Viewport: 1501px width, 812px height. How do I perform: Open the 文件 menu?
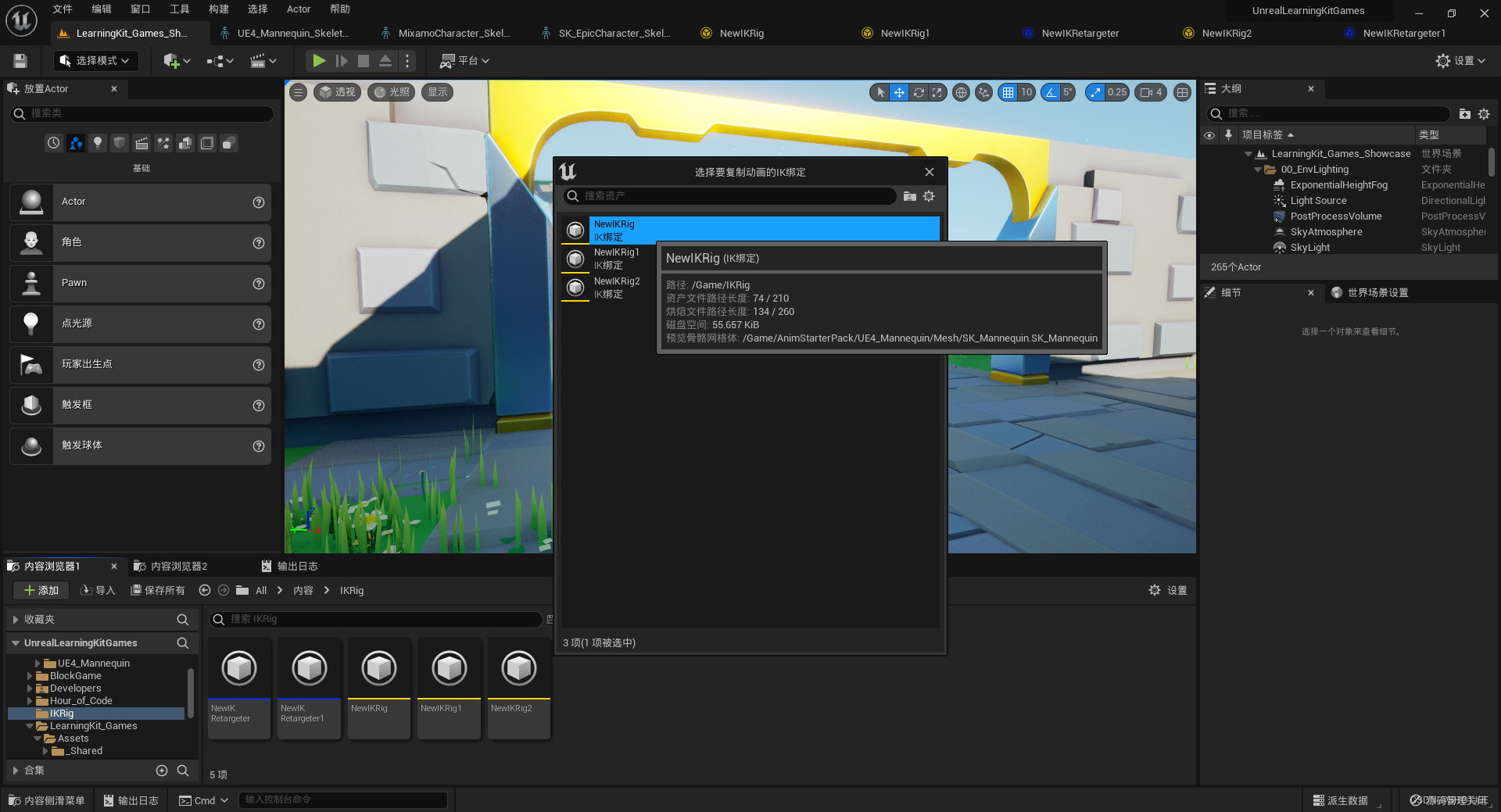pos(63,9)
